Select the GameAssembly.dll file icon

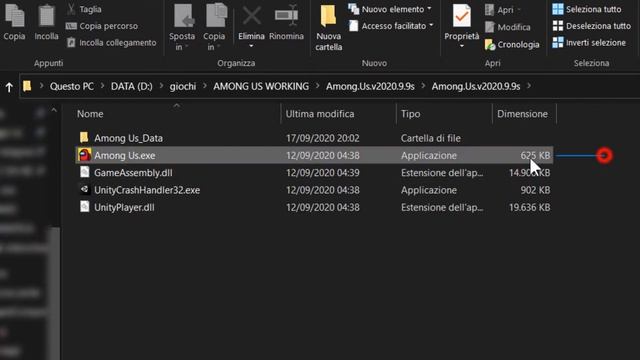(84, 172)
